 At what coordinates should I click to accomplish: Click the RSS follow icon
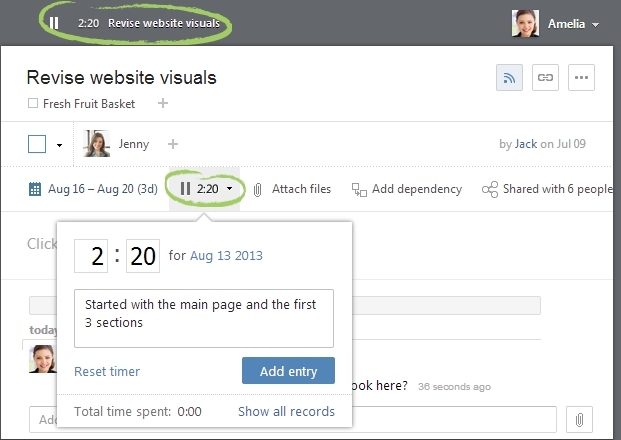[x=509, y=77]
